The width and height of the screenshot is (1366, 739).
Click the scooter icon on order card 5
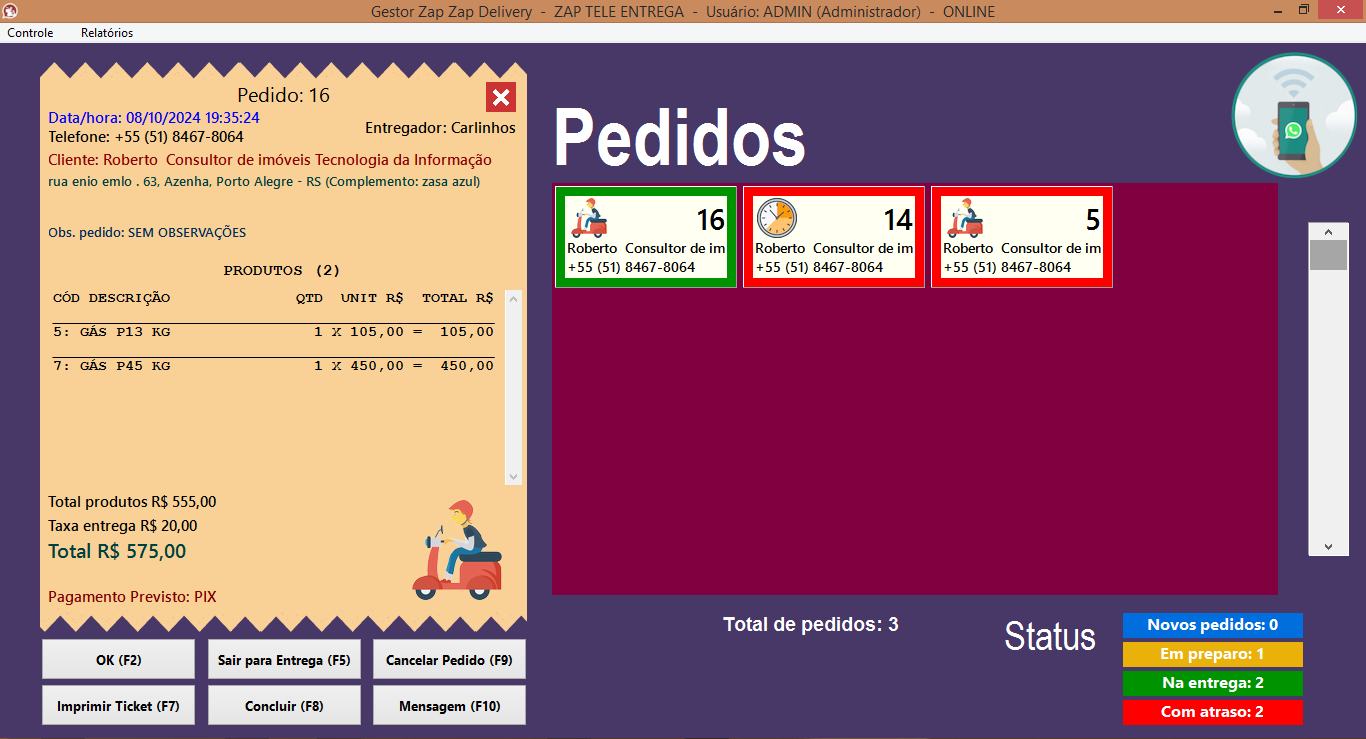point(965,219)
